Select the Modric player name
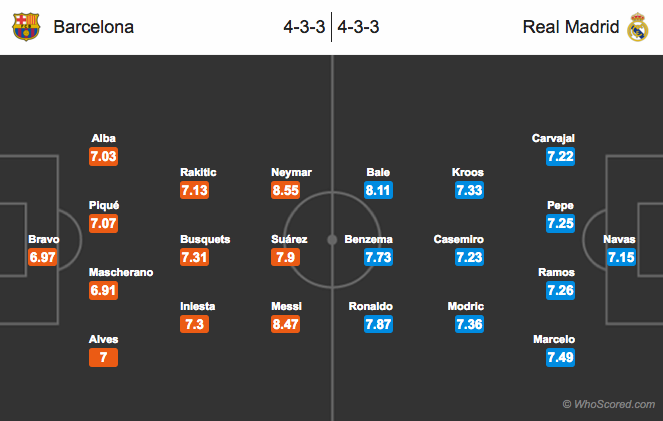 click(x=467, y=306)
